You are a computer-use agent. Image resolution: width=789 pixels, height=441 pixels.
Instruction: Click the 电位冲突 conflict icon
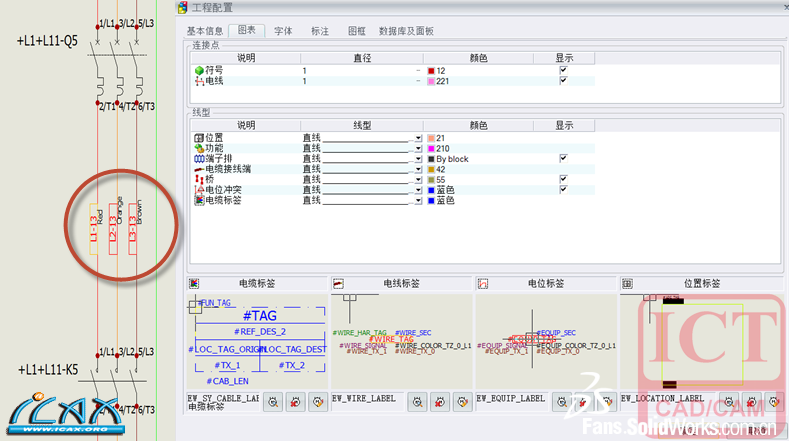(199, 190)
